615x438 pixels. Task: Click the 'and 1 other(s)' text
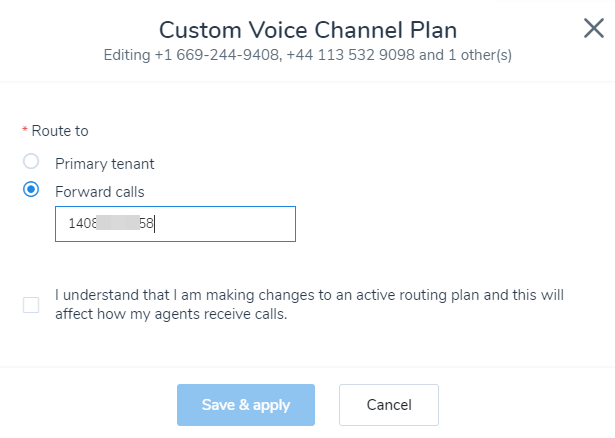pyautogui.click(x=465, y=55)
